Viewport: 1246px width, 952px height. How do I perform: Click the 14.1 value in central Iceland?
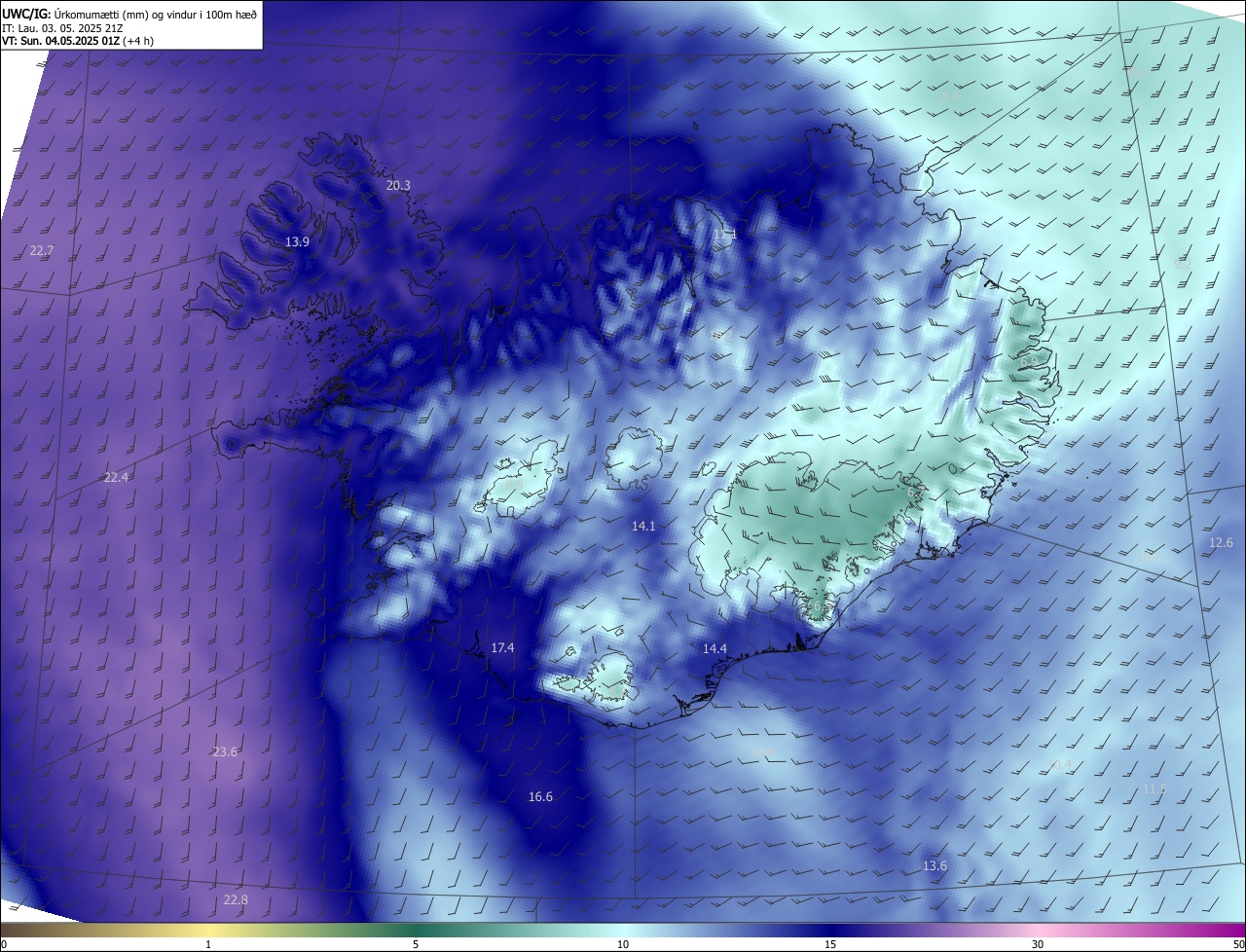click(643, 527)
